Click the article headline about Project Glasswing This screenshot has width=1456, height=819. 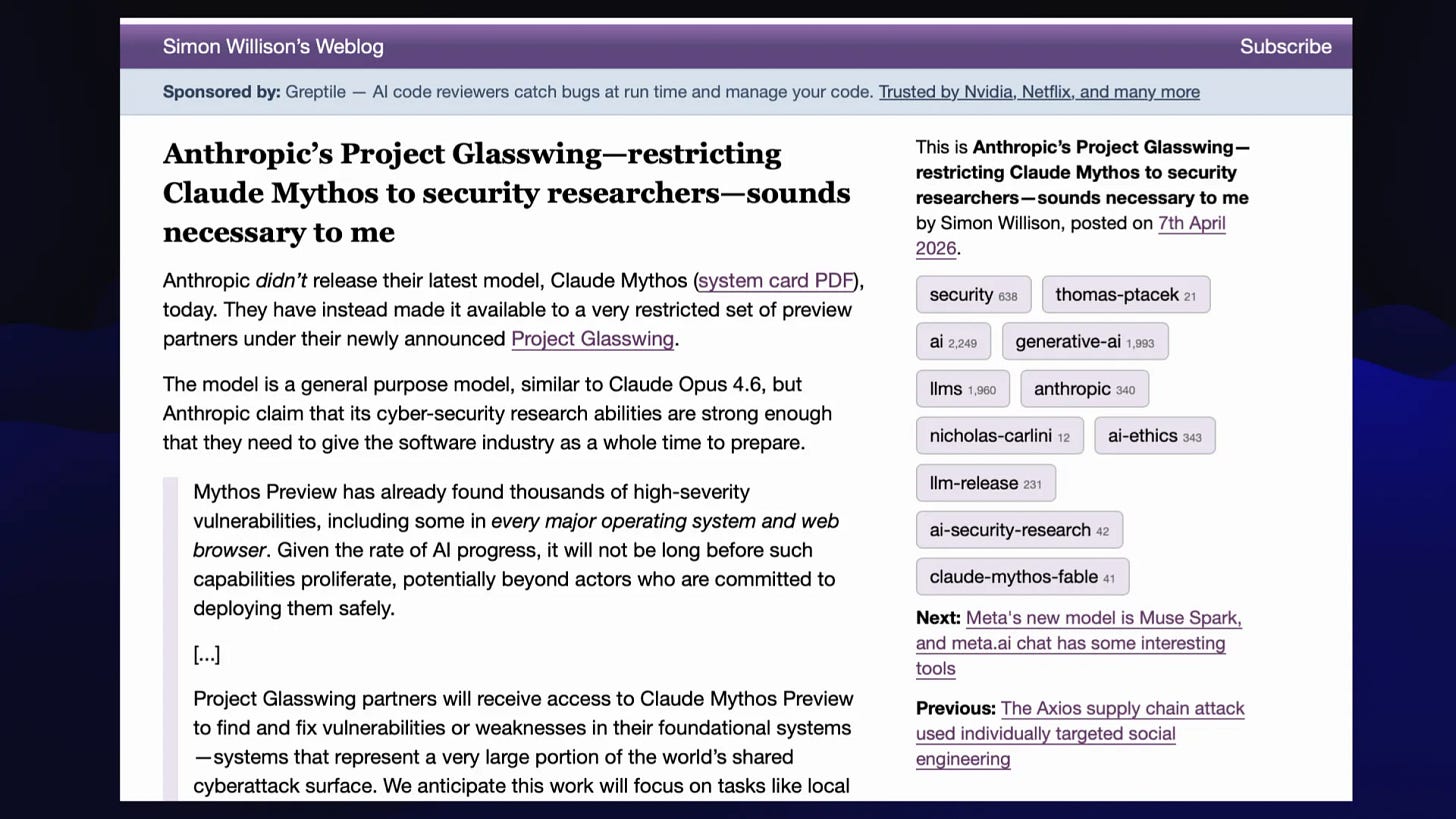(x=506, y=193)
